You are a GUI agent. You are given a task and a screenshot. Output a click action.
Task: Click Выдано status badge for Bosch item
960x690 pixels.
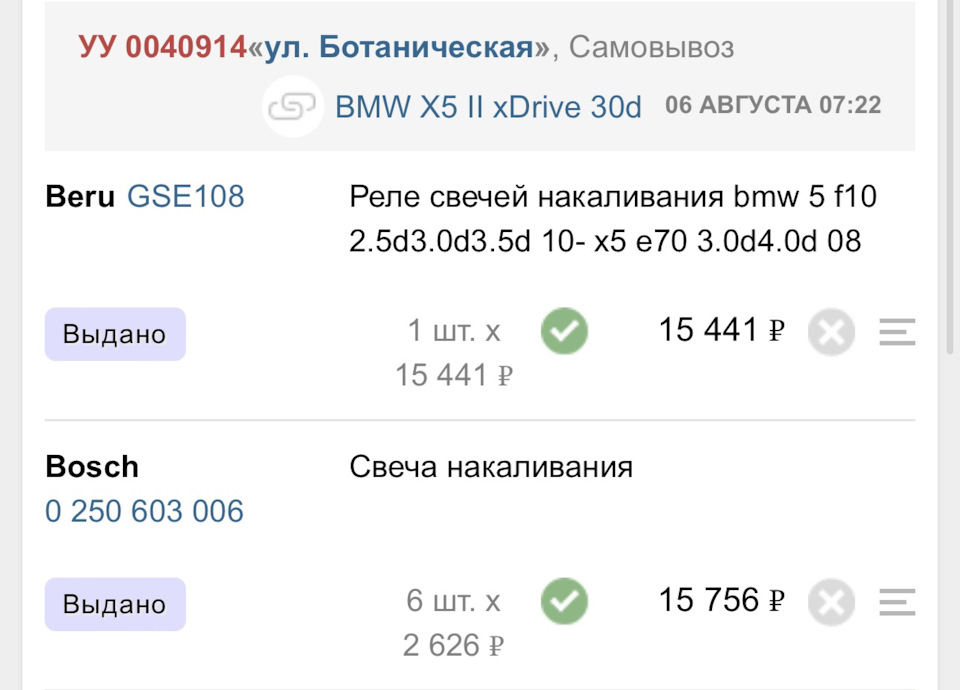[x=115, y=604]
